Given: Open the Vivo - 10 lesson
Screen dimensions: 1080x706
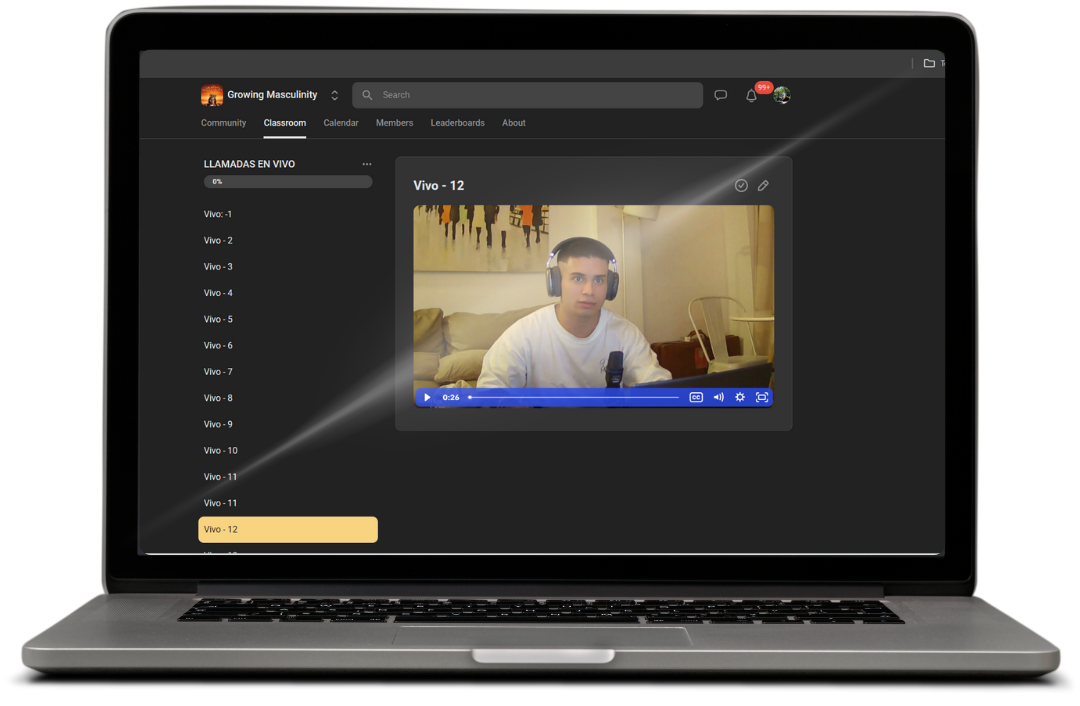Looking at the screenshot, I should point(220,451).
